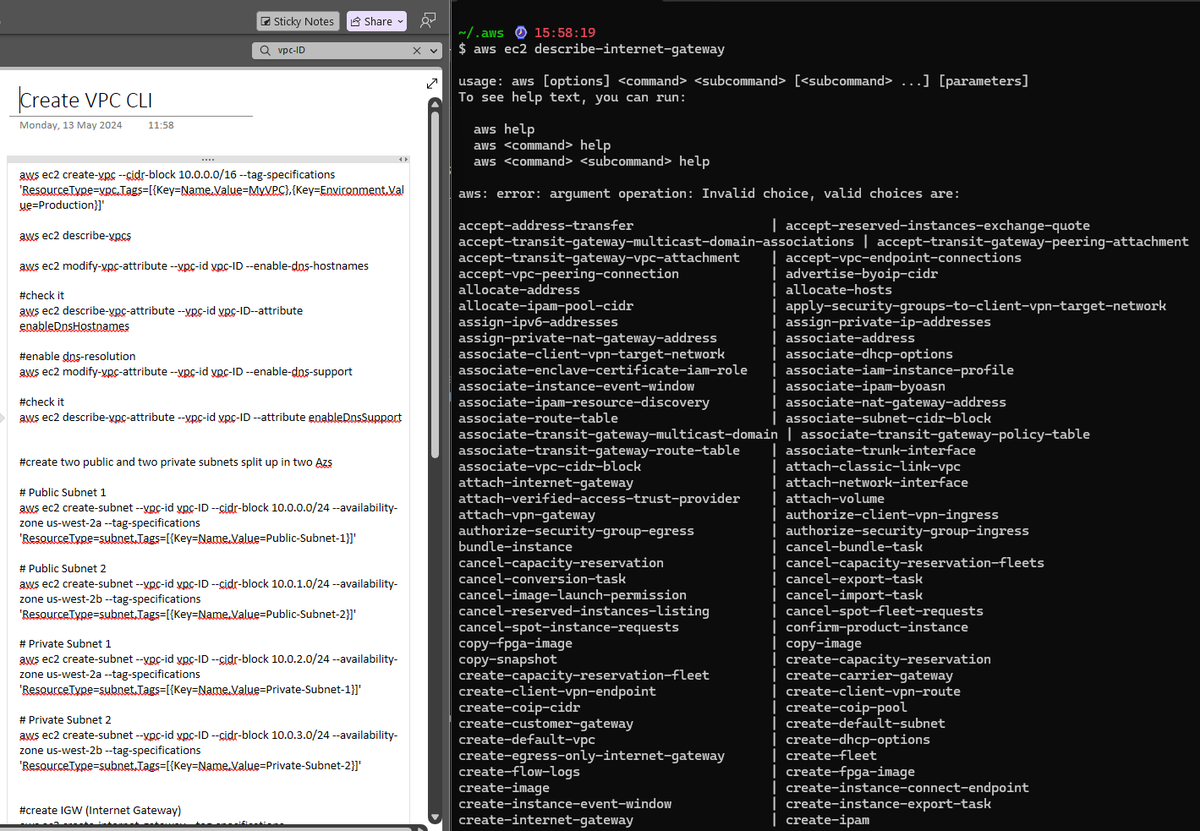This screenshot has width=1200, height=831.
Task: Click 'create-flow-logs' in the terminal list
Action: click(519, 772)
